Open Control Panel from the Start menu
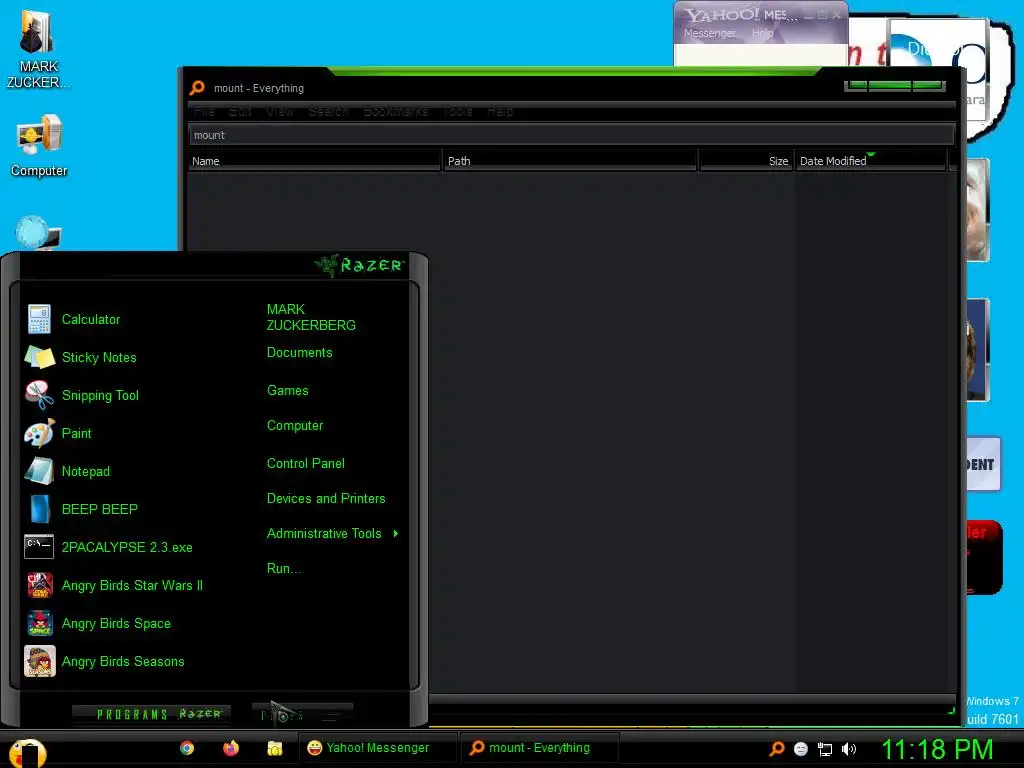 click(x=306, y=464)
